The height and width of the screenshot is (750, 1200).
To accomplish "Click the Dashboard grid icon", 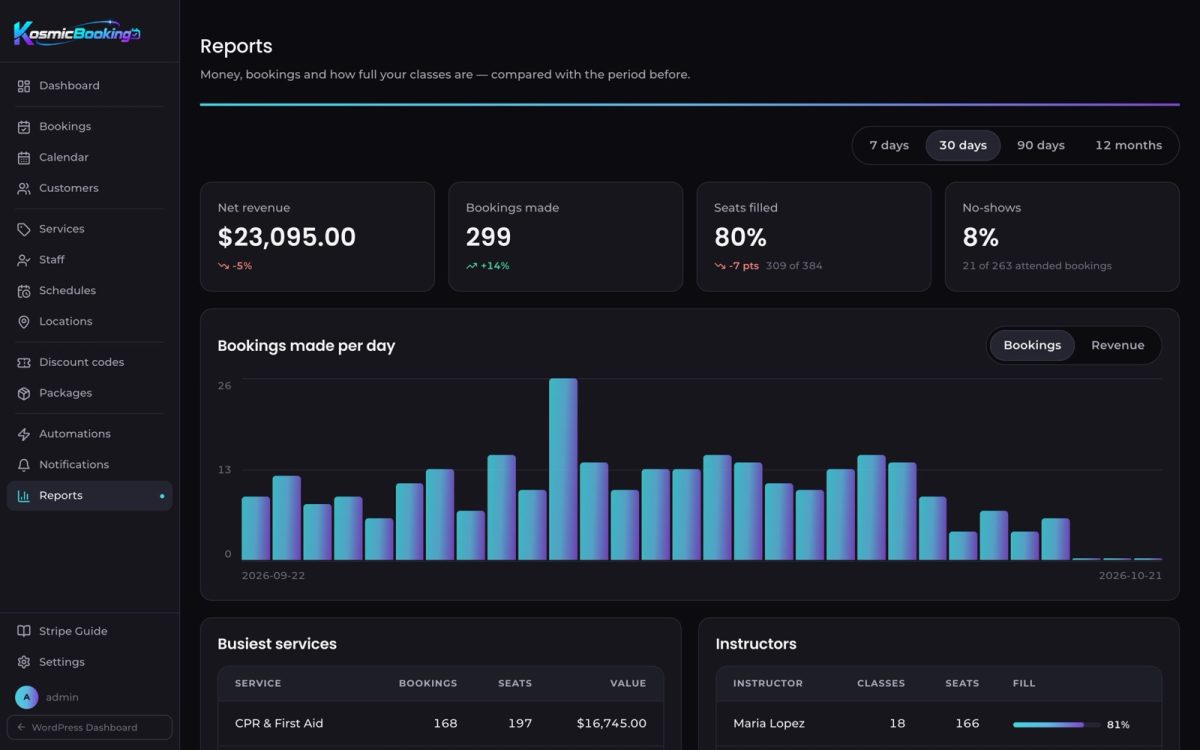I will point(24,86).
